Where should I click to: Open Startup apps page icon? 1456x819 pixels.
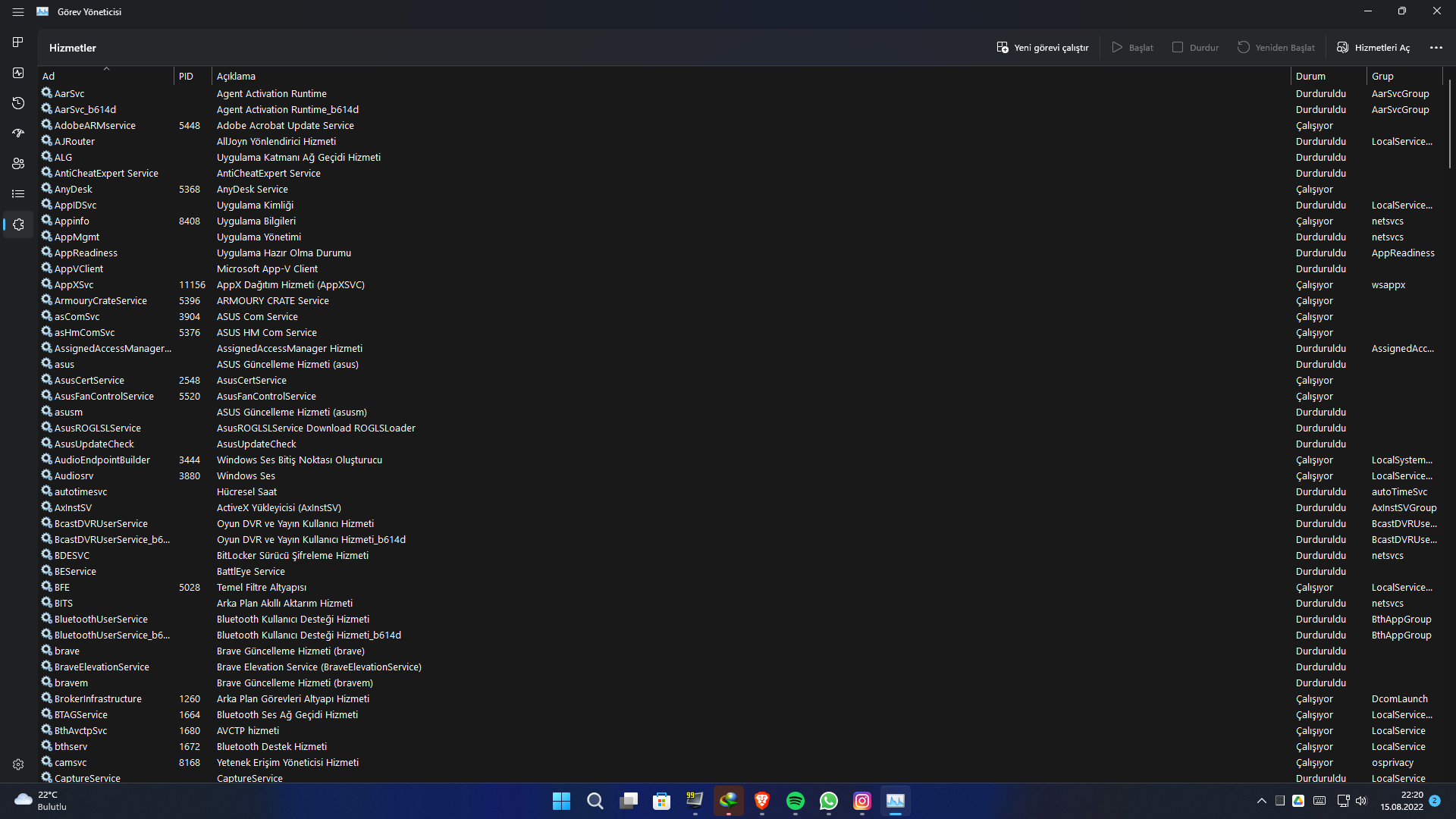click(x=18, y=133)
